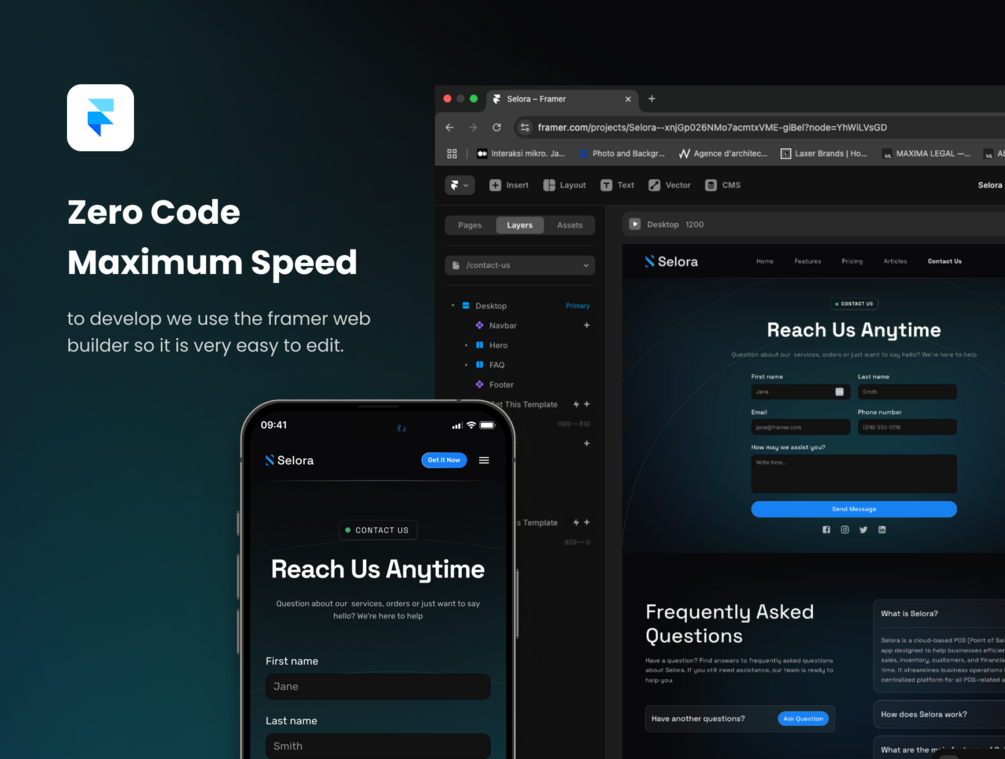The width and height of the screenshot is (1005, 759).
Task: Open the Framer main menu logo button
Action: pyautogui.click(x=460, y=185)
